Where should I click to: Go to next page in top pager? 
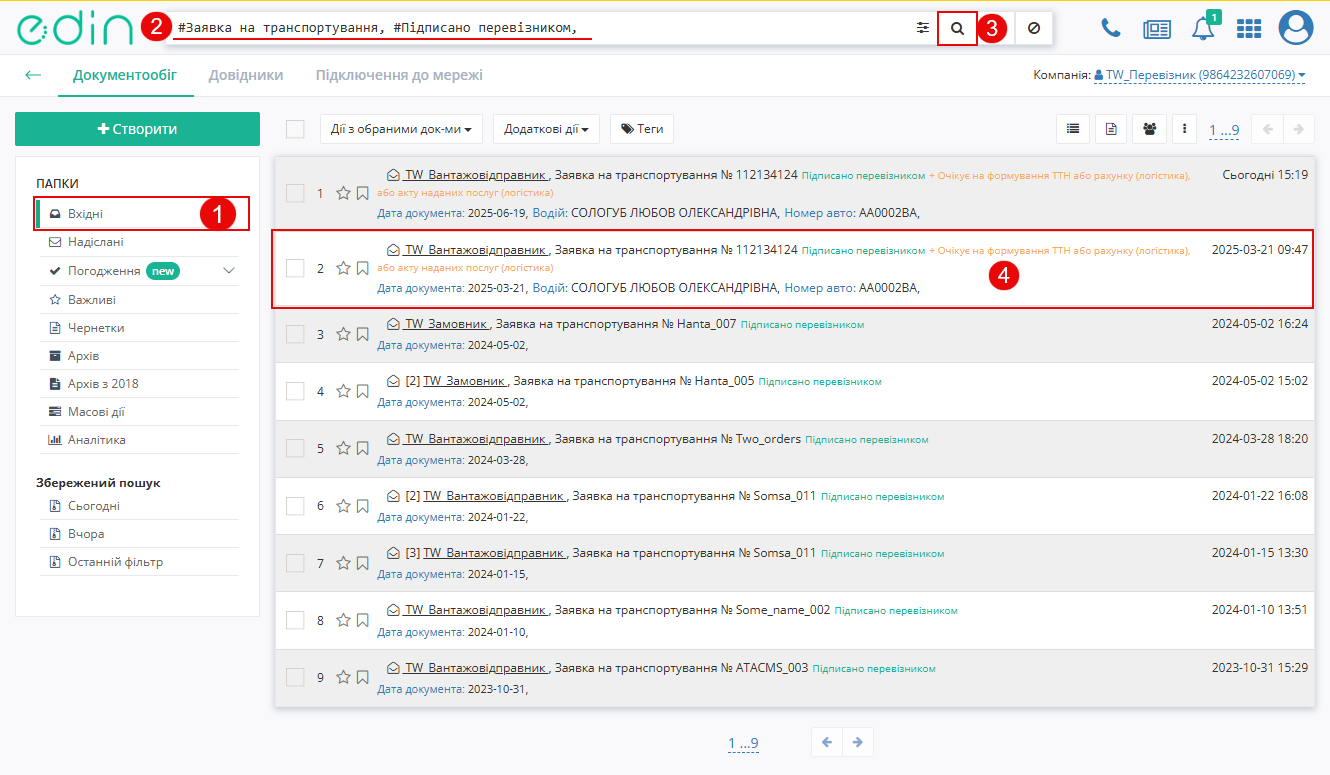pyautogui.click(x=1299, y=129)
